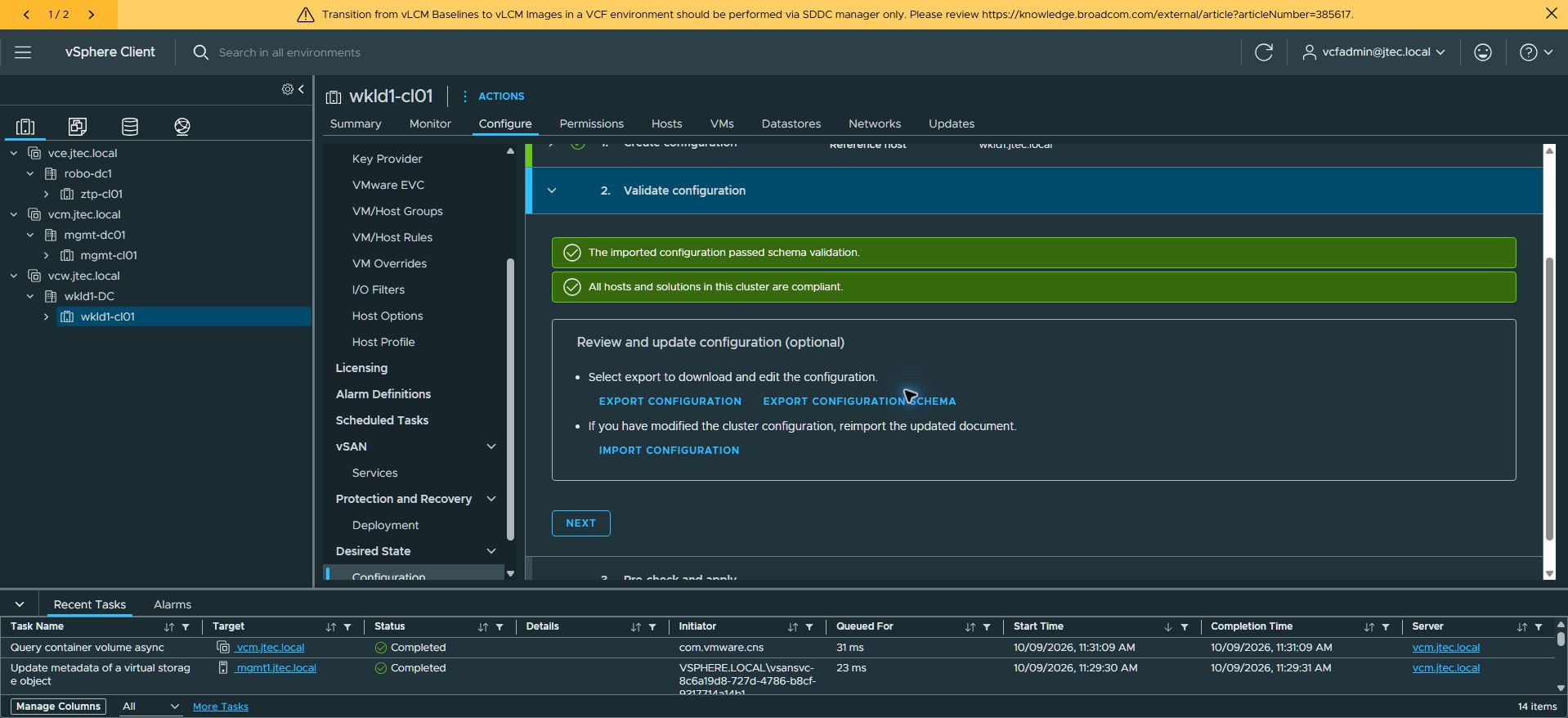Click EXPORT CONFIGURATION link

pos(670,402)
